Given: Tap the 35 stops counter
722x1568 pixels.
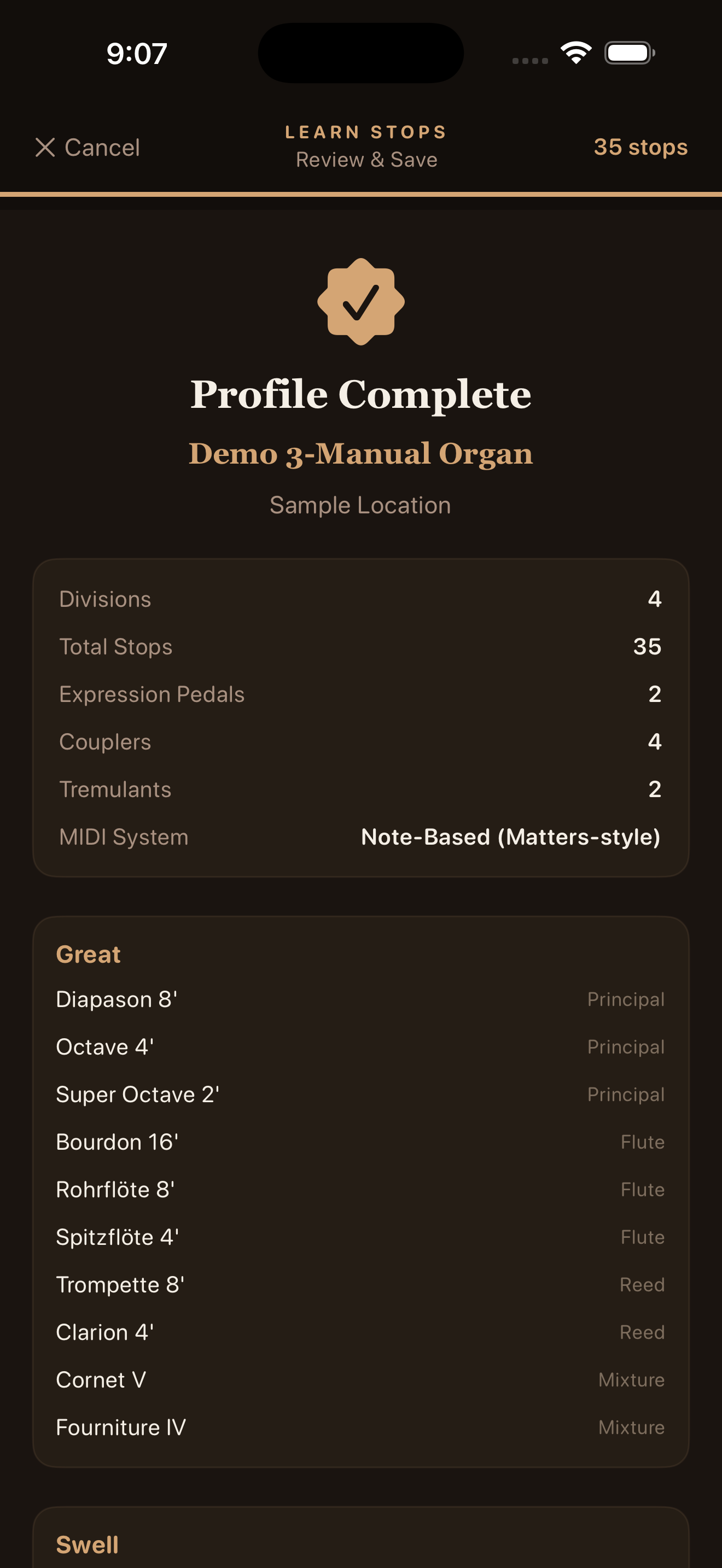Looking at the screenshot, I should point(641,147).
